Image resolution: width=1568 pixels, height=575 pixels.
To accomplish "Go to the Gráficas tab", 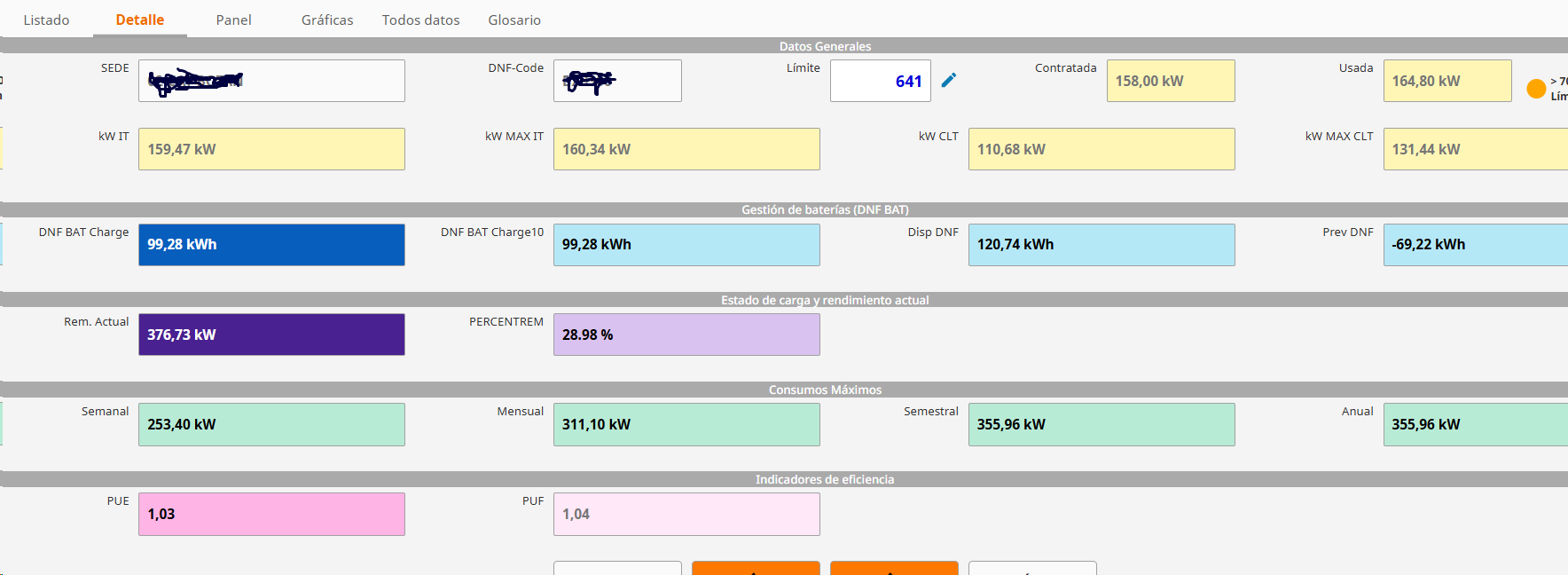I will pyautogui.click(x=327, y=20).
